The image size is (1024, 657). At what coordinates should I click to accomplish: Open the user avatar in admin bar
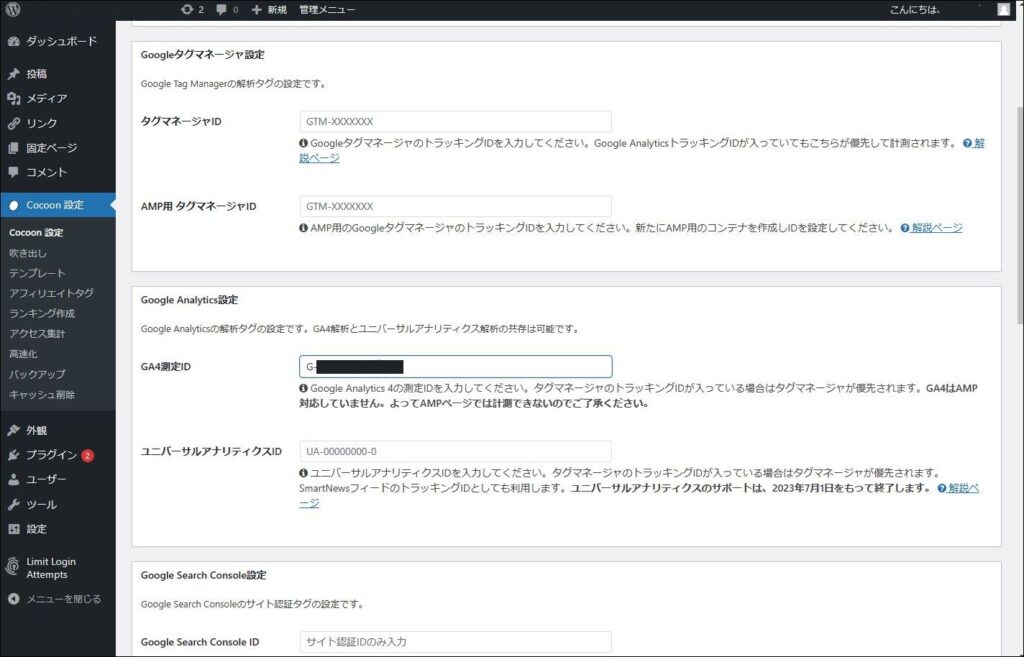pos(1004,9)
